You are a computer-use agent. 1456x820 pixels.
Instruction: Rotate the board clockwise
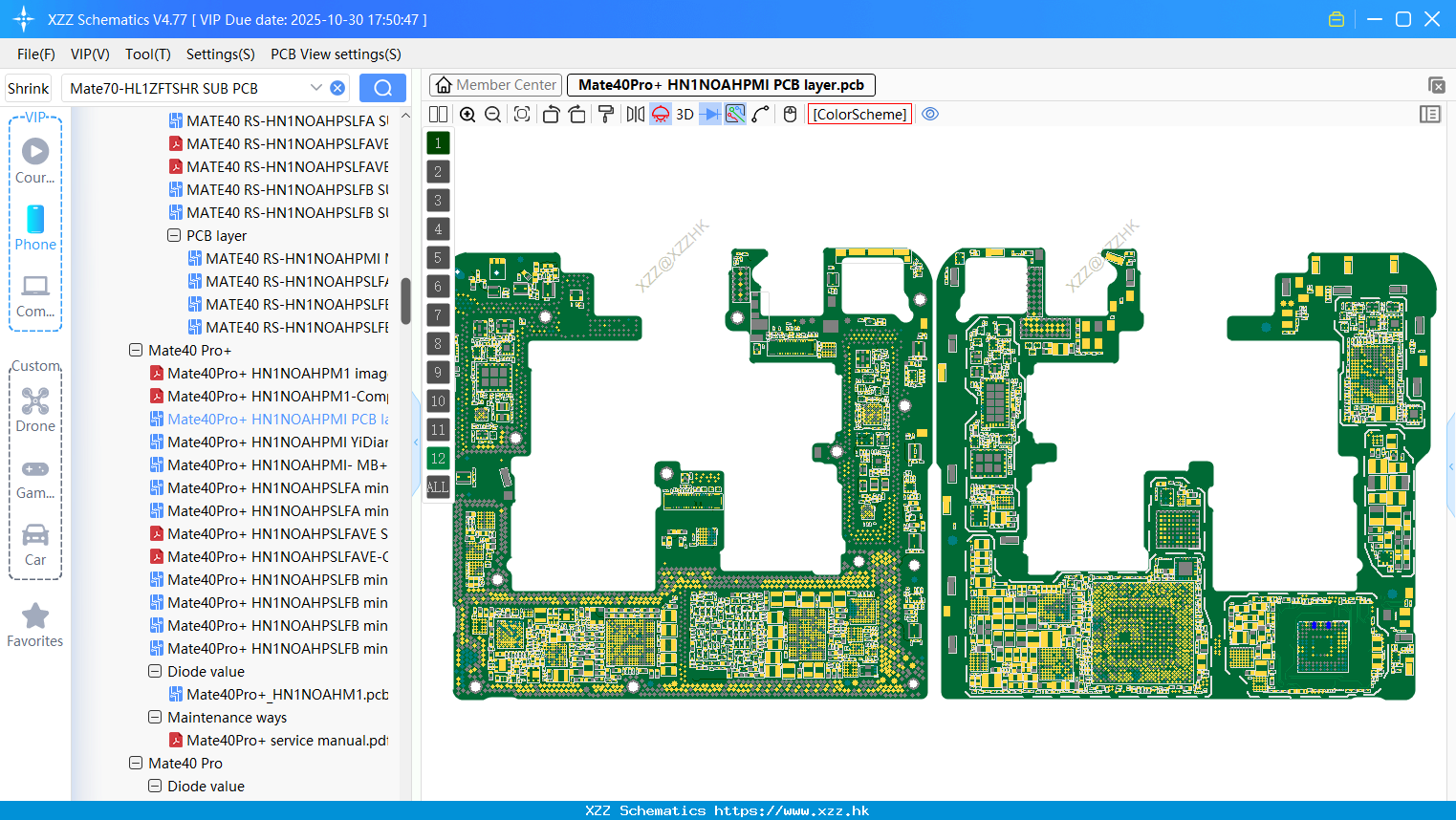(x=577, y=115)
